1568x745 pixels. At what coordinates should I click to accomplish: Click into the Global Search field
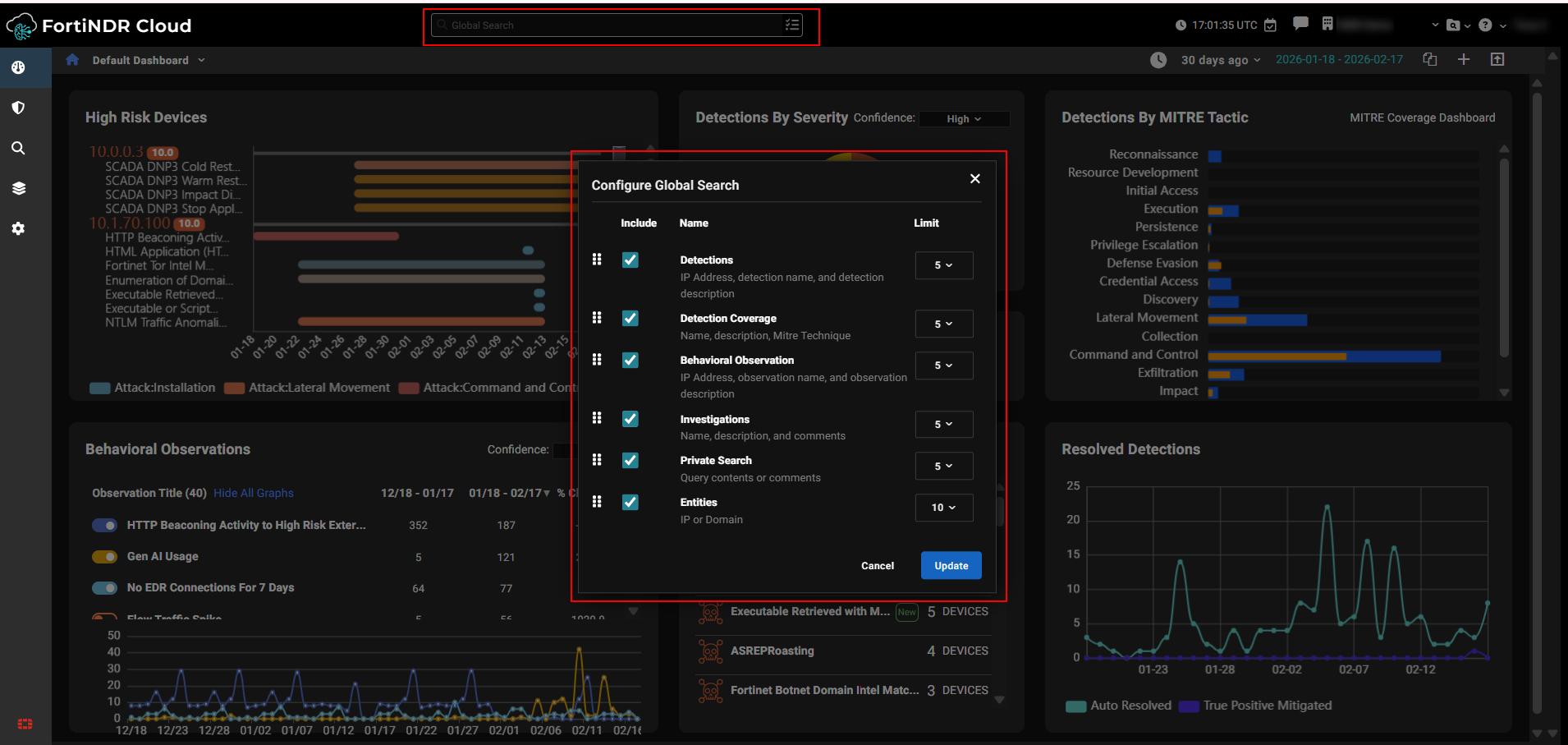pyautogui.click(x=607, y=25)
